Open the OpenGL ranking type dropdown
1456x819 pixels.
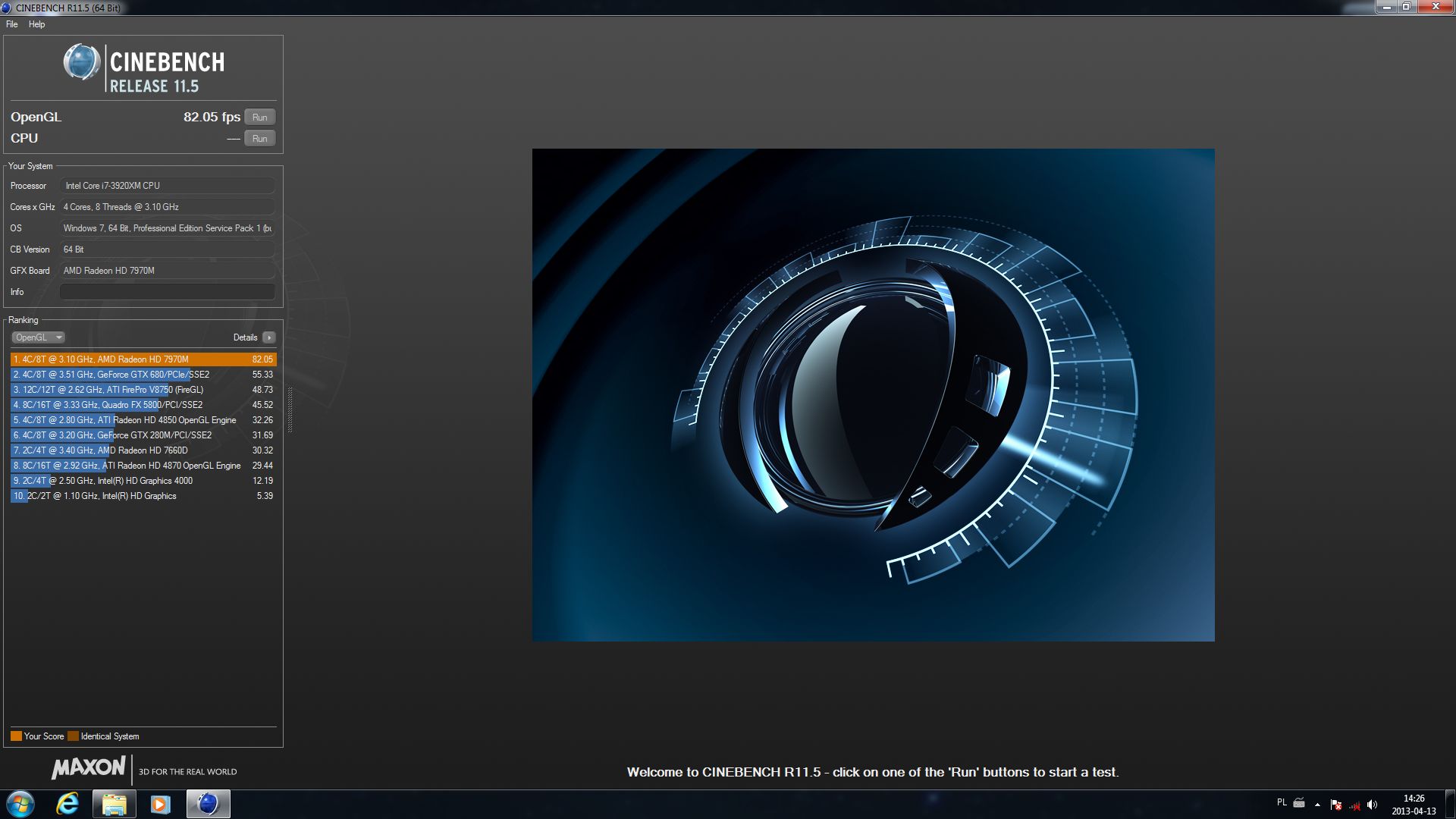pyautogui.click(x=38, y=337)
